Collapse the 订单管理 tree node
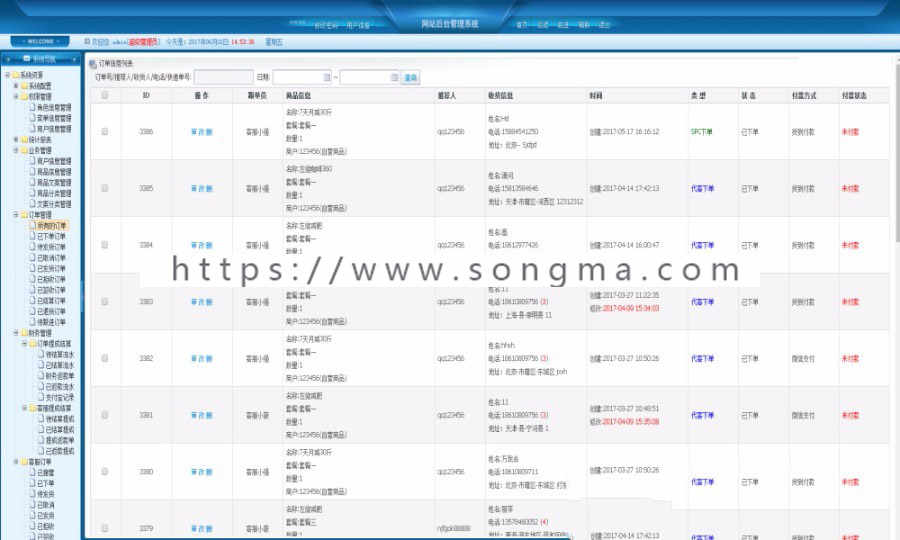 click(x=16, y=215)
